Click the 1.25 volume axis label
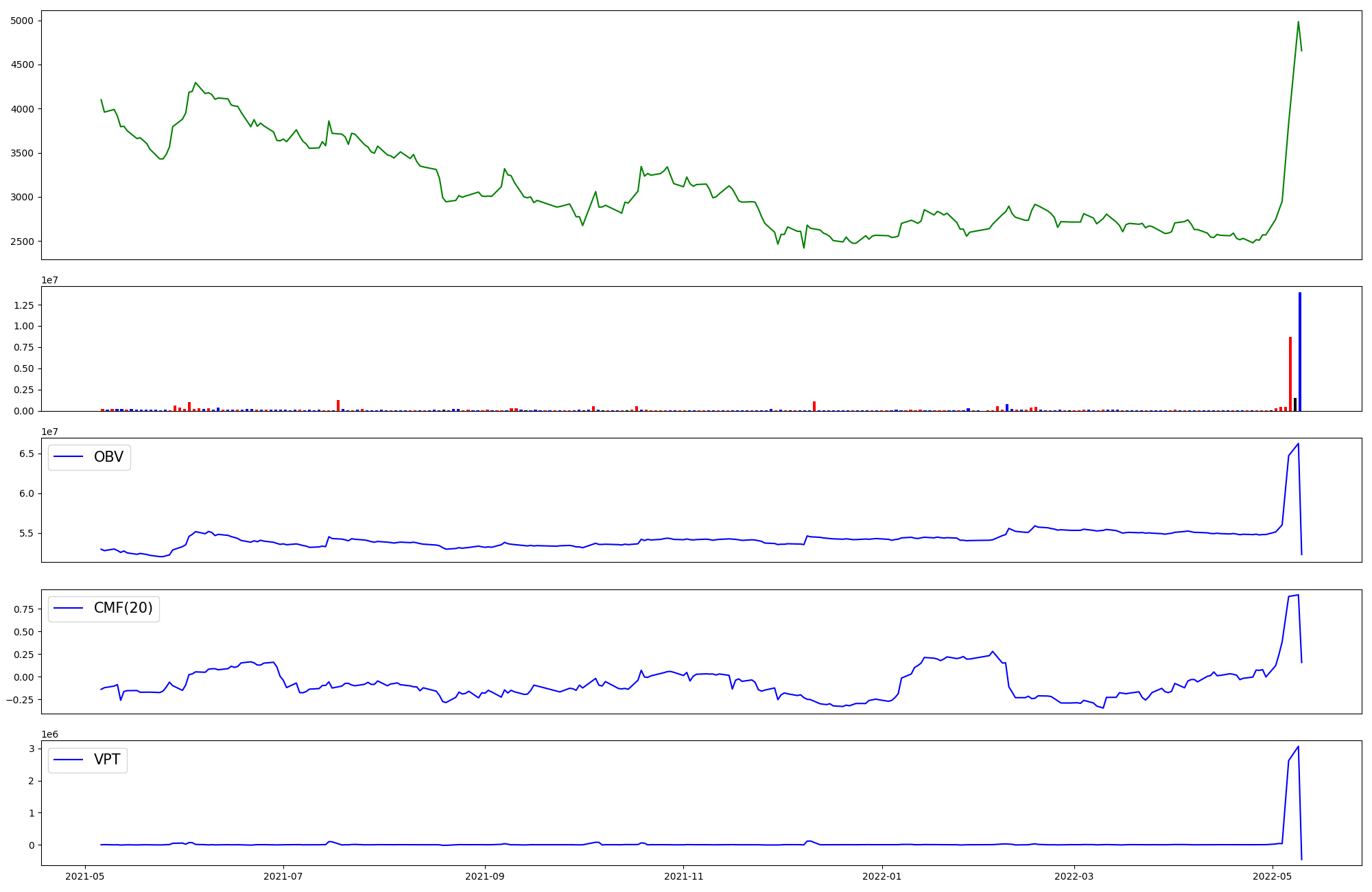1372x892 pixels. [25, 305]
